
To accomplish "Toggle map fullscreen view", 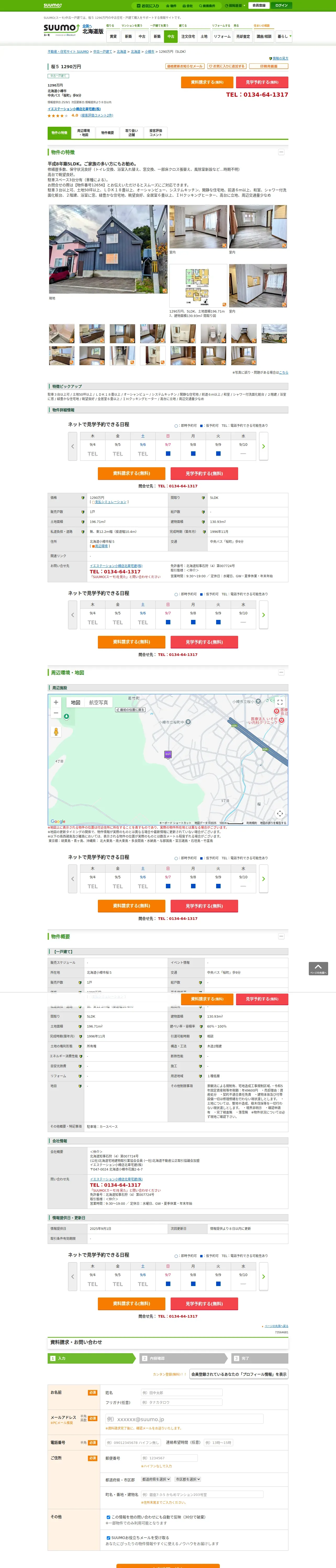I will coord(280,702).
